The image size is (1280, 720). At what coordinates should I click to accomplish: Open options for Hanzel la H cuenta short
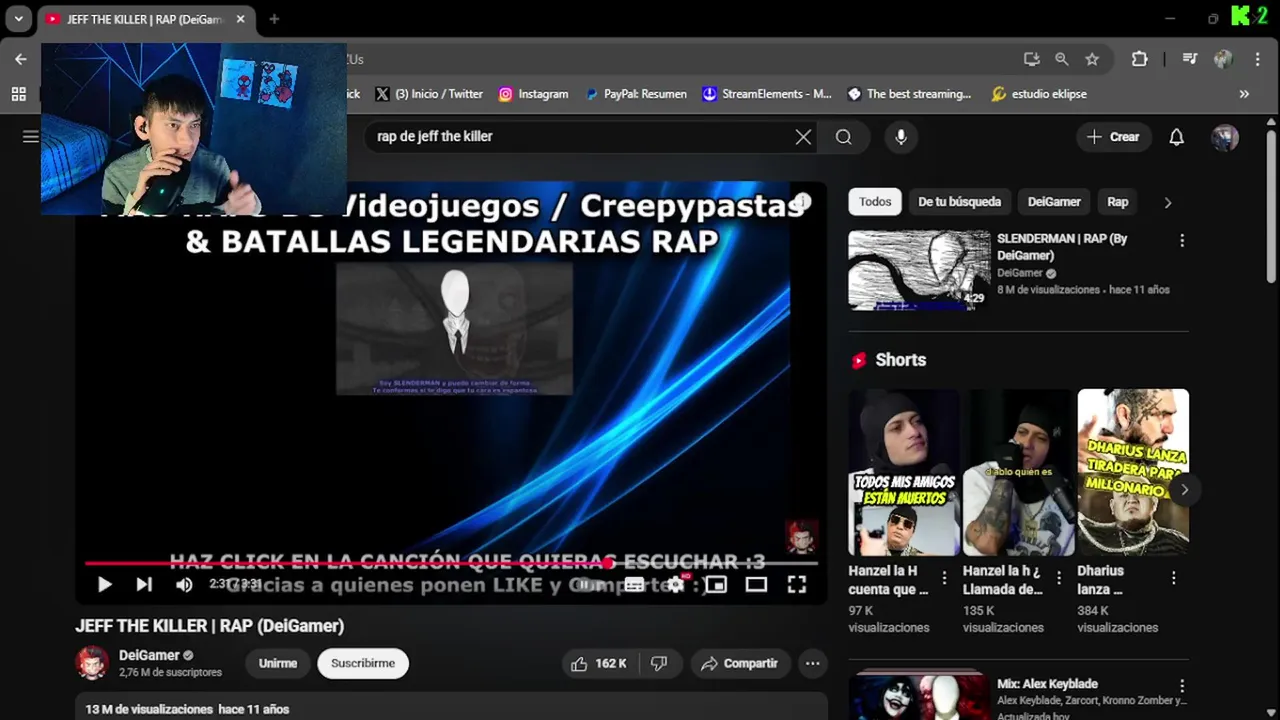(944, 578)
